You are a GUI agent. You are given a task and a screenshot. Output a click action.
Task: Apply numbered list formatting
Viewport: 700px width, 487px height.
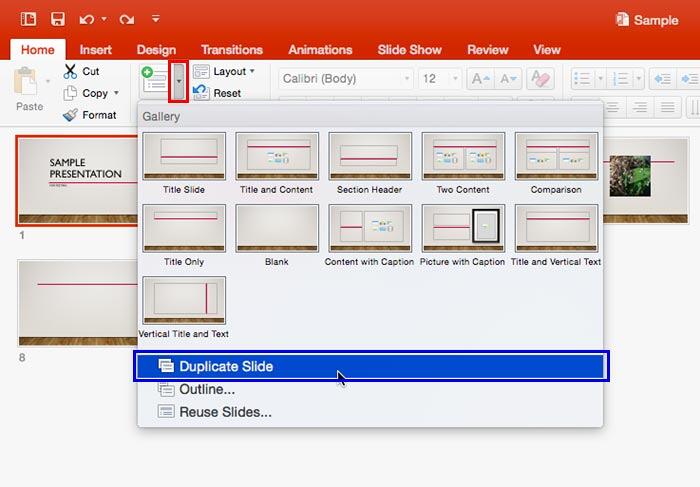coord(621,79)
